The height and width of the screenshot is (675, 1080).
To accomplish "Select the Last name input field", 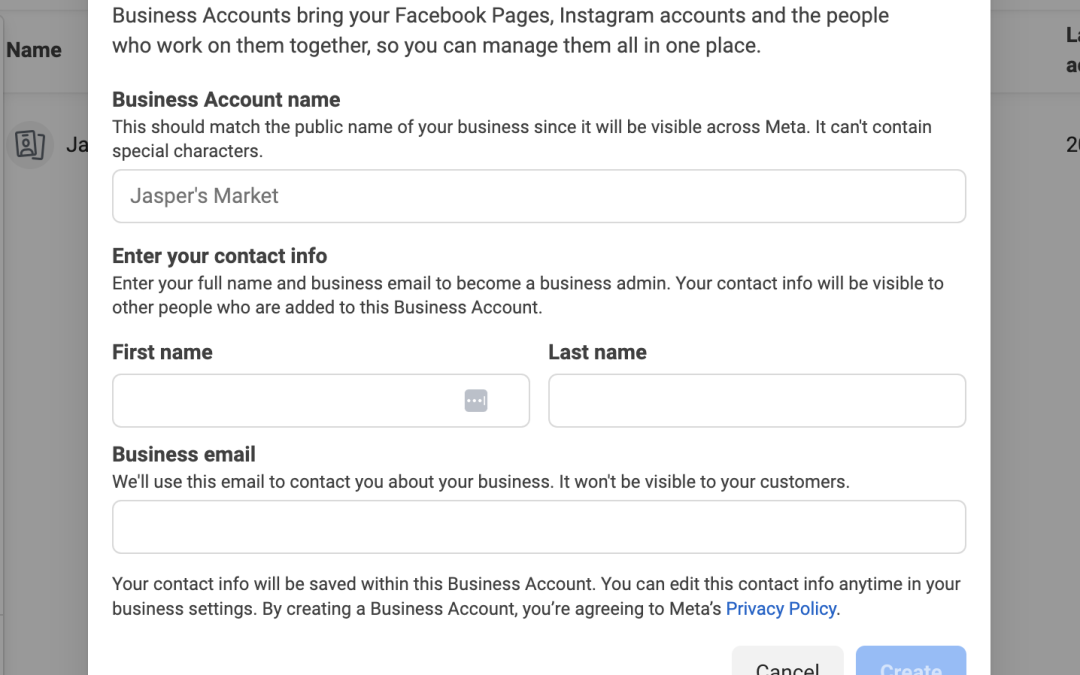I will pyautogui.click(x=756, y=401).
